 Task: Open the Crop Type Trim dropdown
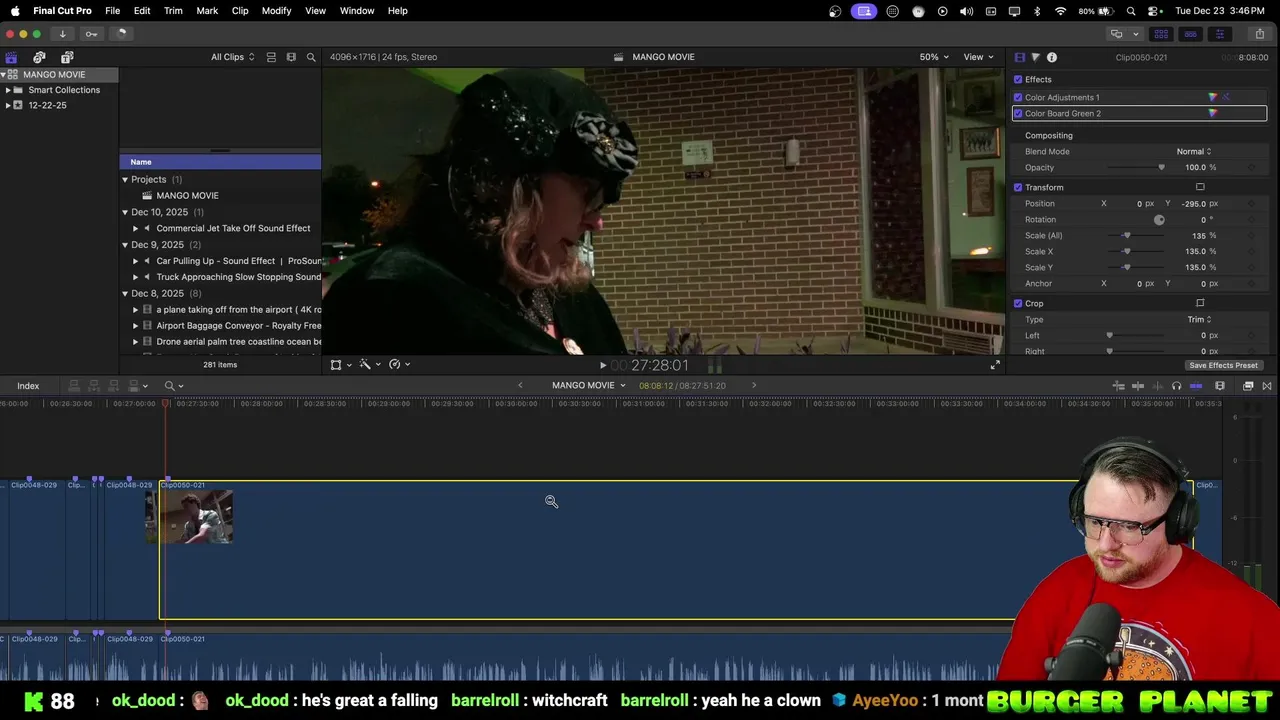tap(1199, 319)
